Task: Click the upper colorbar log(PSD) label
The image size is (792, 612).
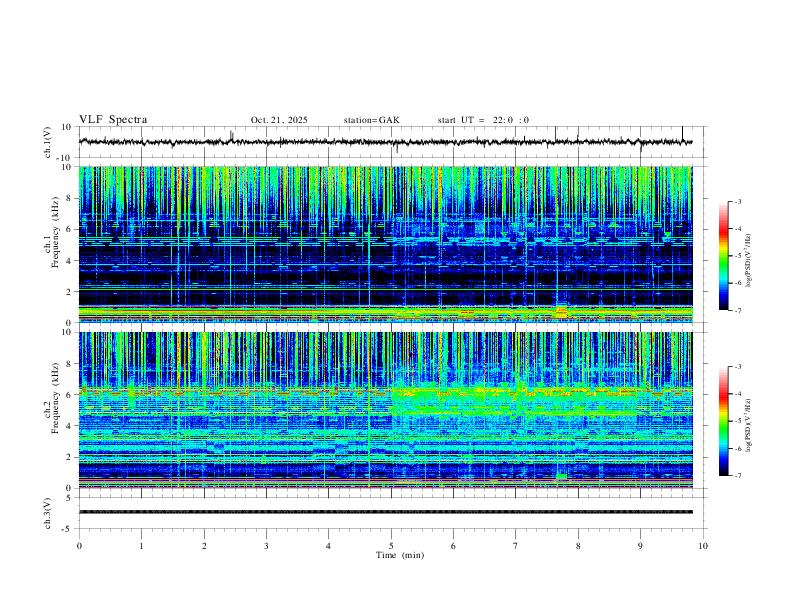Action: pyautogui.click(x=748, y=260)
